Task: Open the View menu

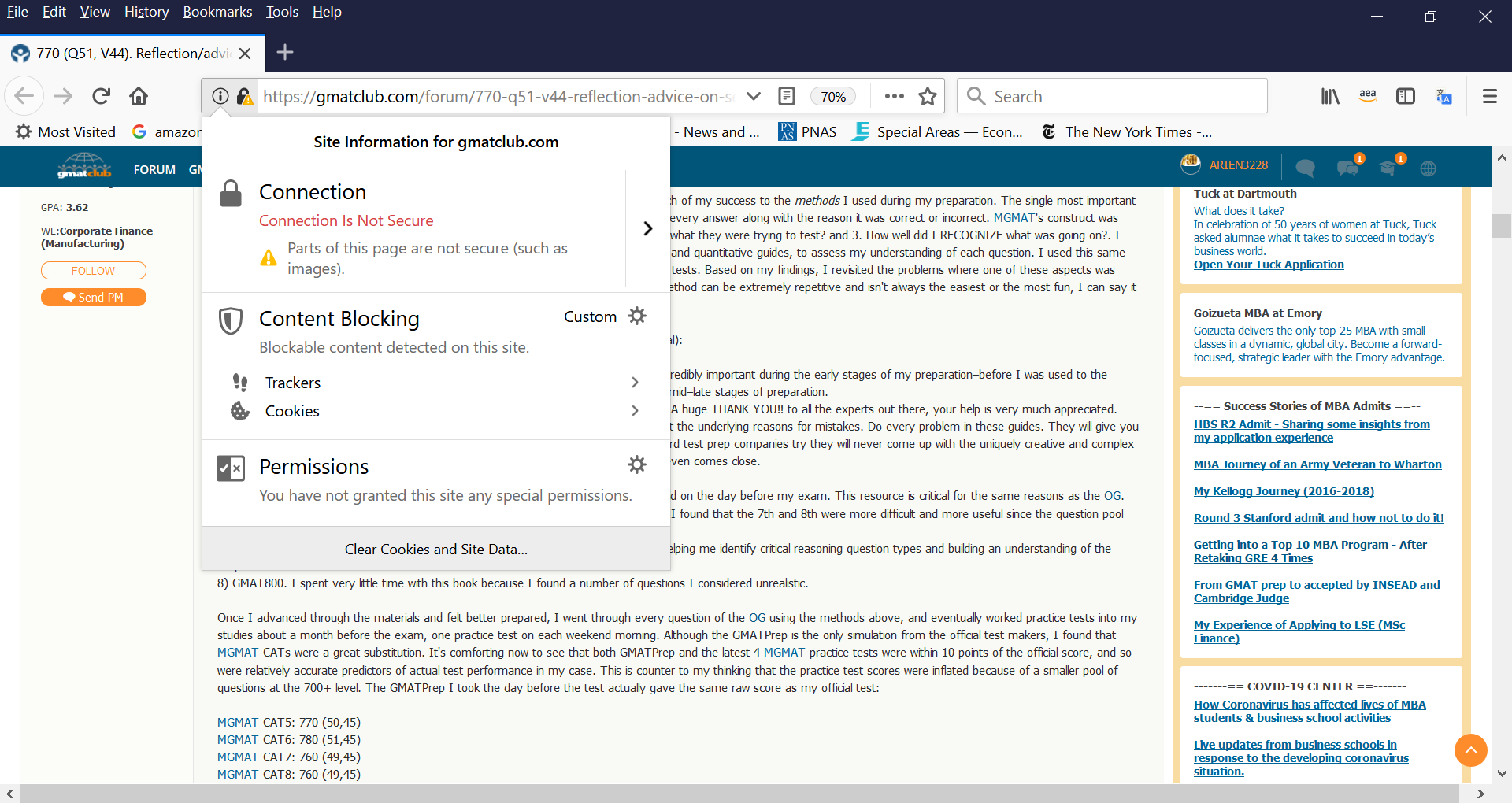Action: 95,12
